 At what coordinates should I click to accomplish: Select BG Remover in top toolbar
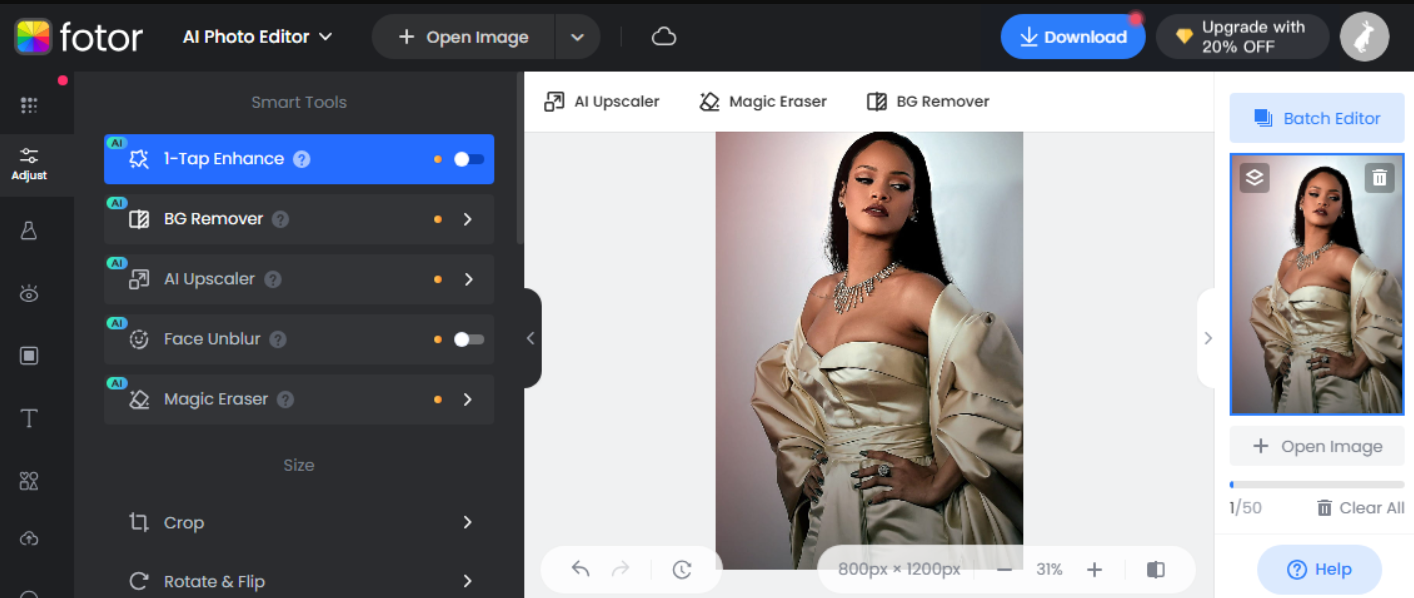(x=928, y=101)
